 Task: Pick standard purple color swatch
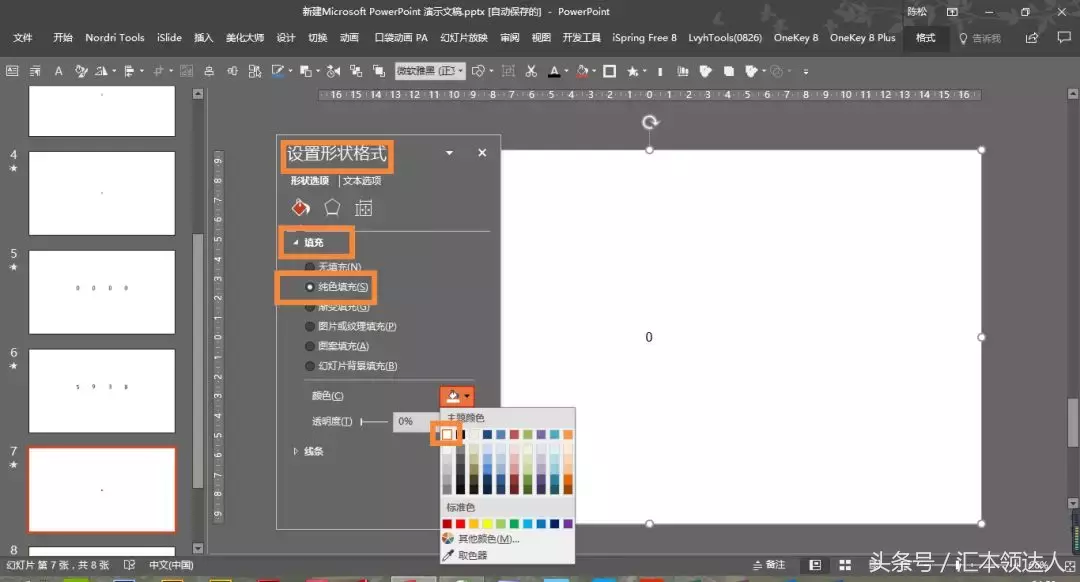pyautogui.click(x=568, y=524)
